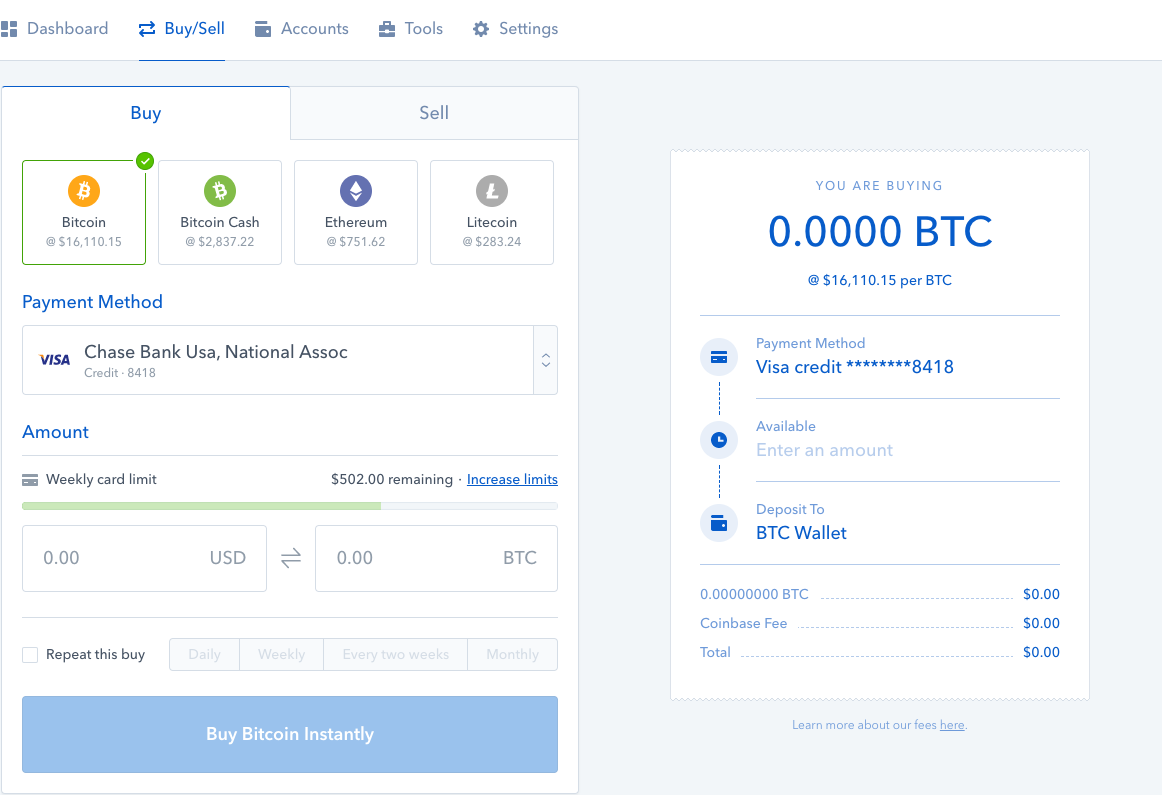This screenshot has width=1162, height=795.
Task: Click the USD amount input field
Action: click(145, 559)
